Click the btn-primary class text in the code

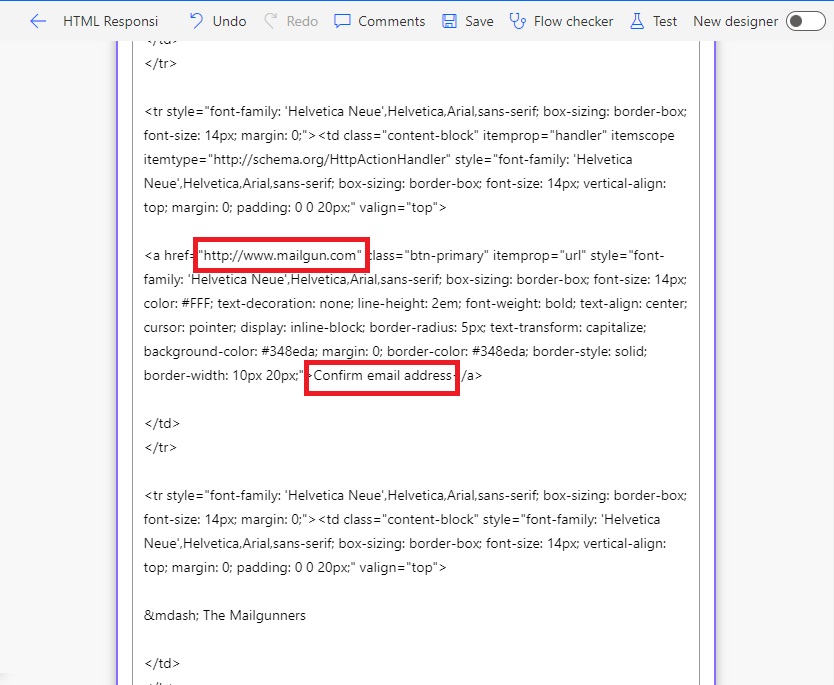(x=448, y=255)
